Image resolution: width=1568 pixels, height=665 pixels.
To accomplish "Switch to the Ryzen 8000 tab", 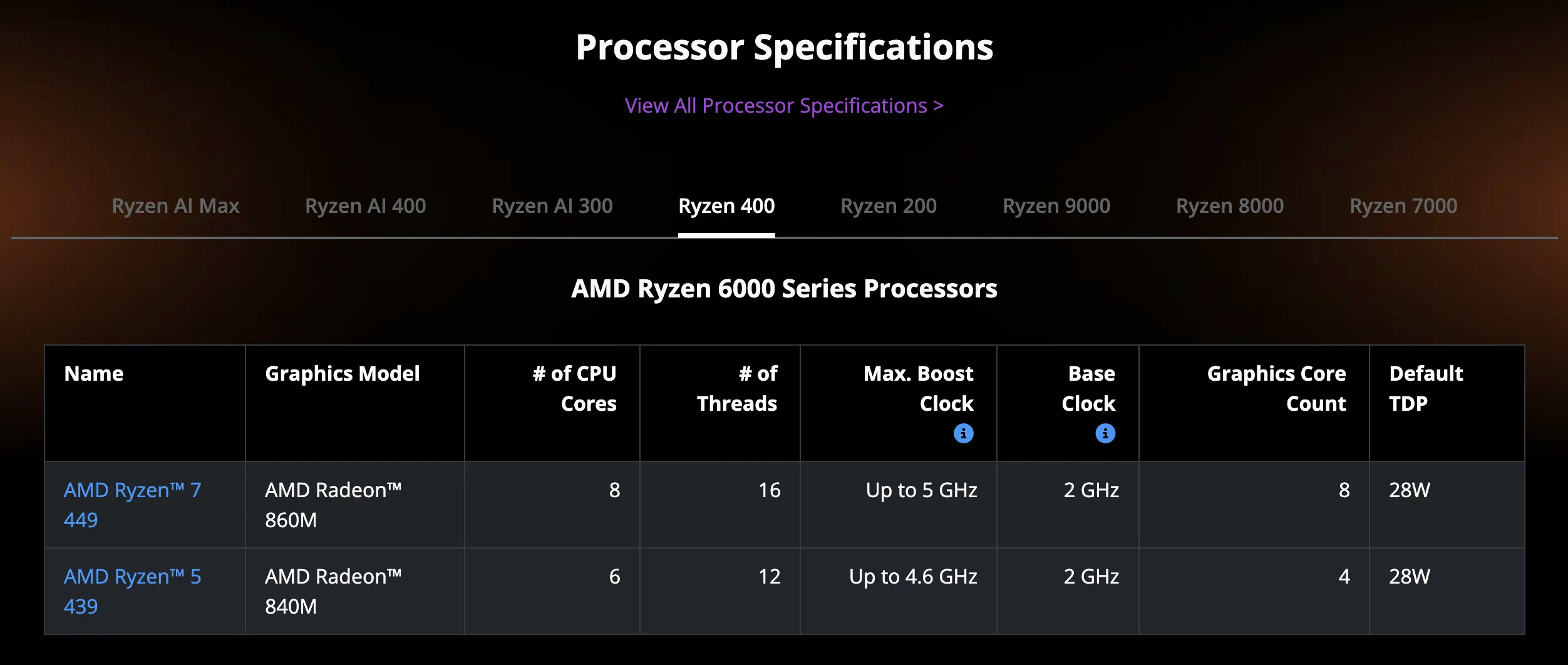I will (1230, 206).
